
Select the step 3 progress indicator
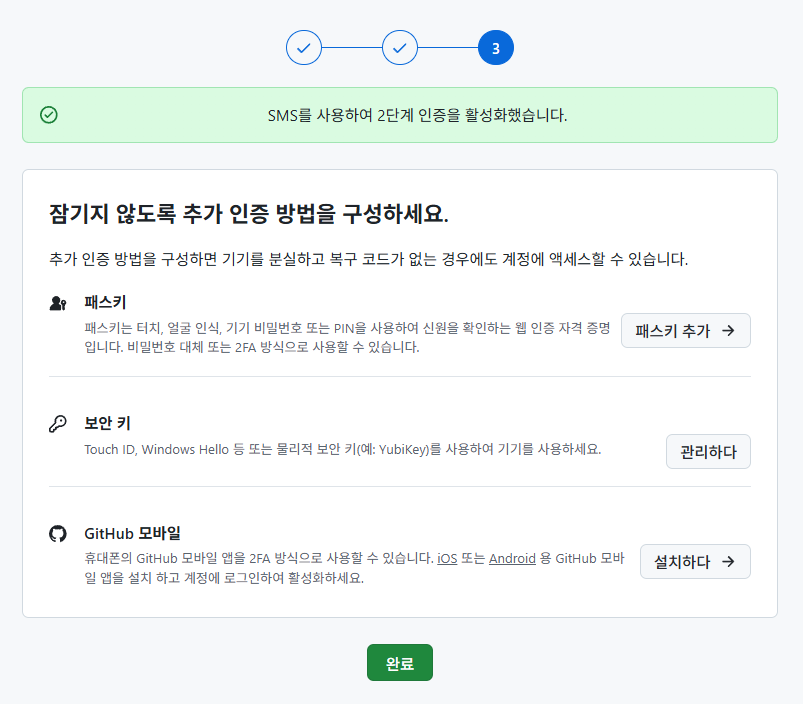point(496,48)
